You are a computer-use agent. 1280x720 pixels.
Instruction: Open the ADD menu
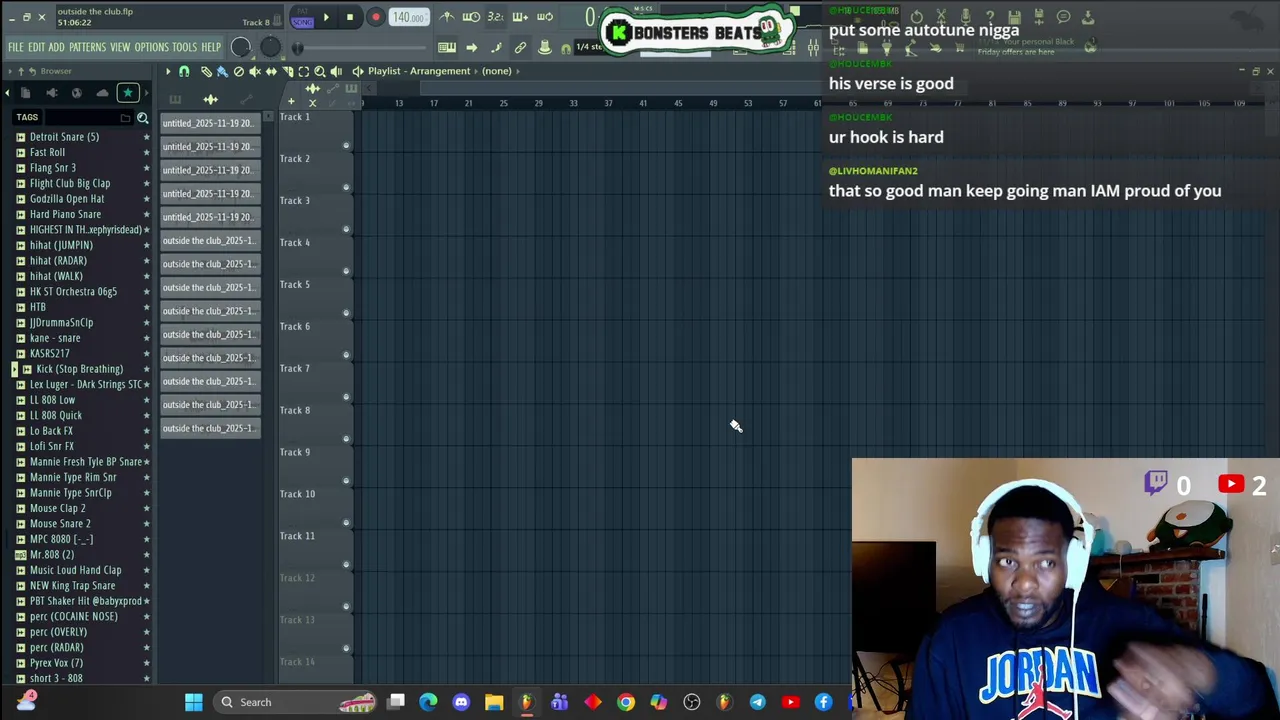pyautogui.click(x=56, y=47)
